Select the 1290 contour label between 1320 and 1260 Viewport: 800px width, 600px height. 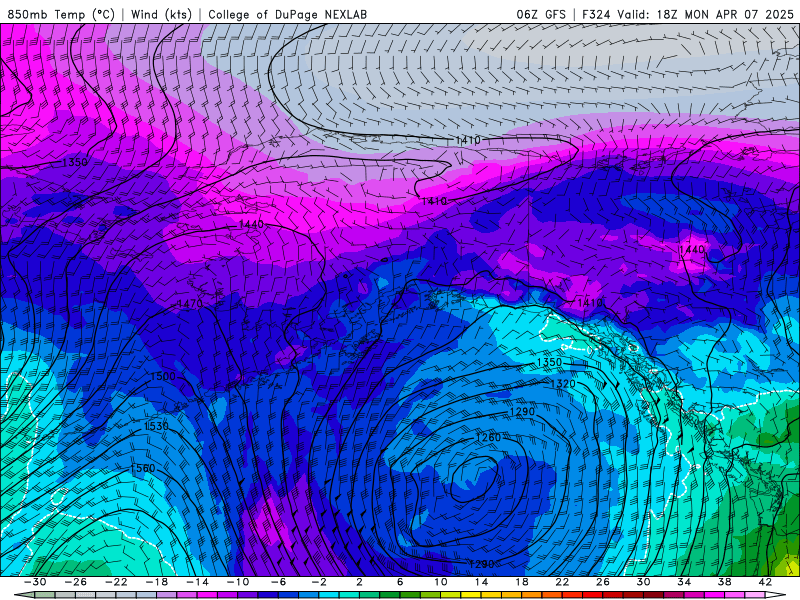[x=522, y=412]
